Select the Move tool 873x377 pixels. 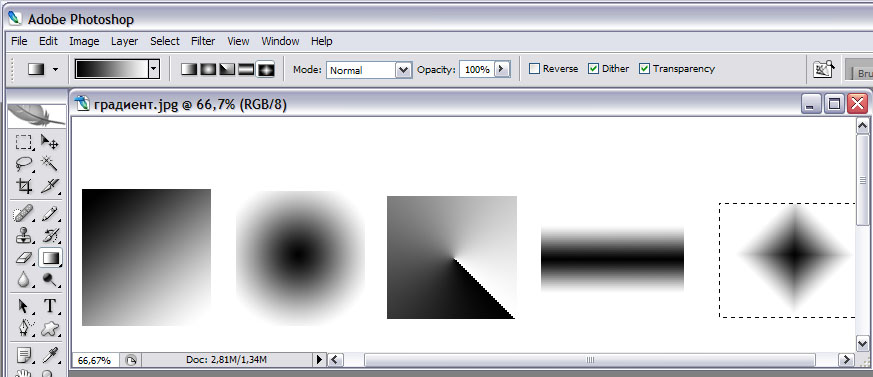point(50,143)
